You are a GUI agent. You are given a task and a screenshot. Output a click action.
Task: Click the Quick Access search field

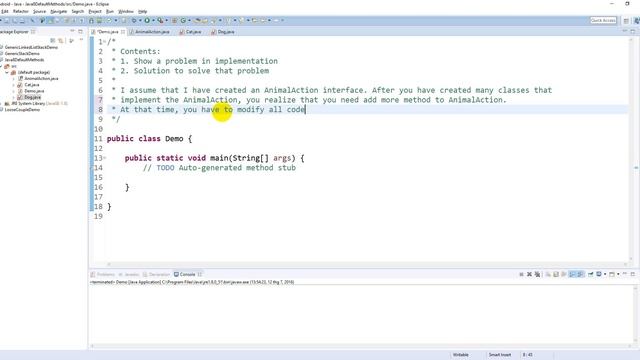[603, 20]
